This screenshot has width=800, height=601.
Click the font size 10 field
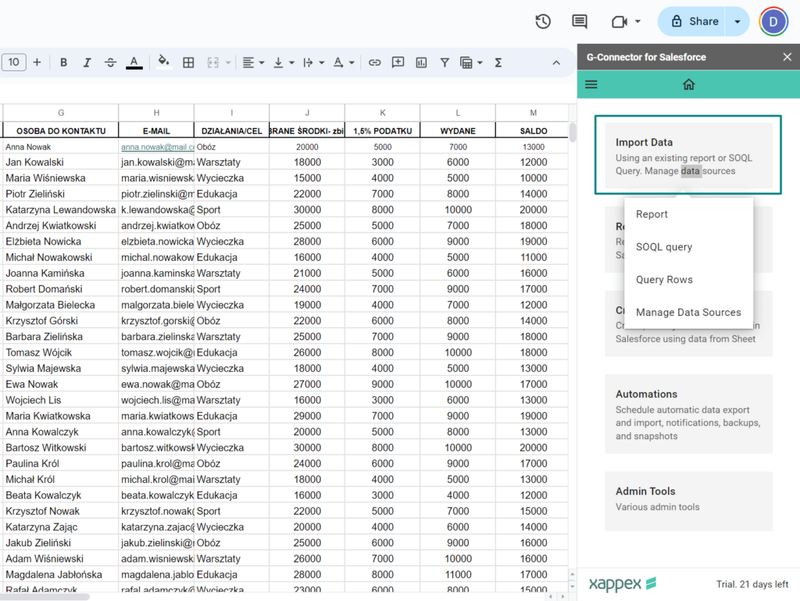14,62
